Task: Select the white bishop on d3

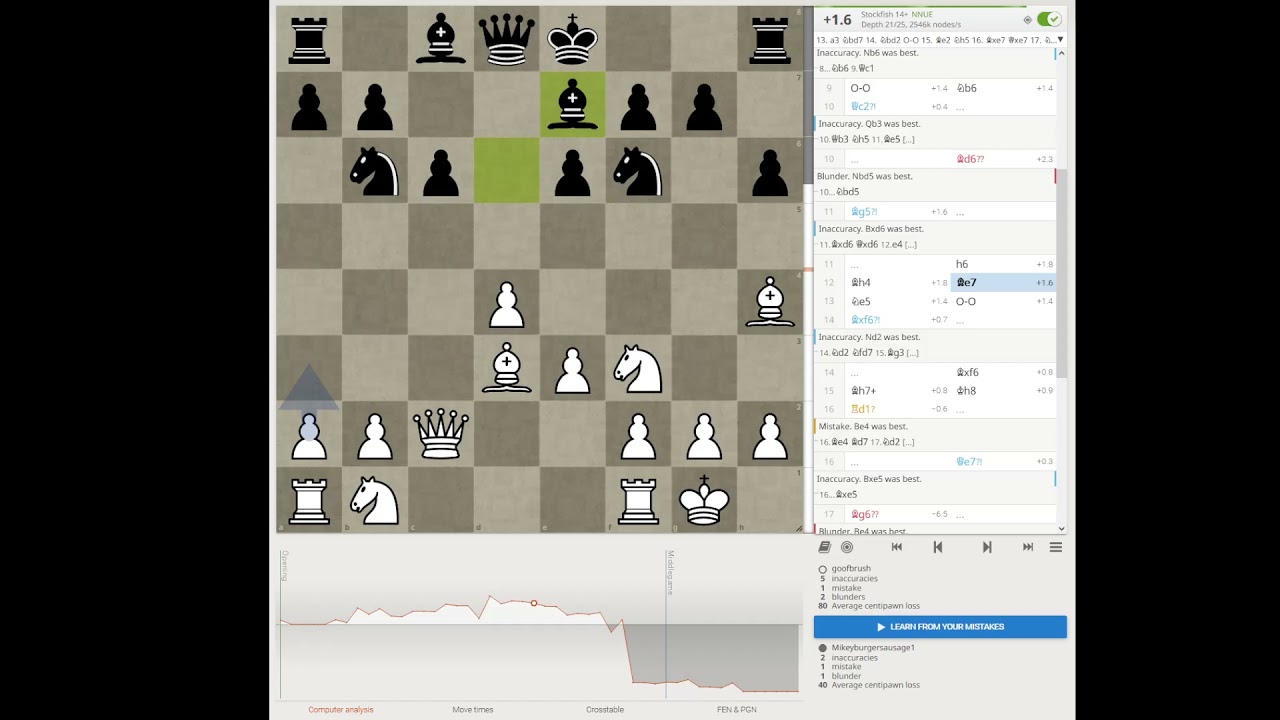Action: [506, 368]
